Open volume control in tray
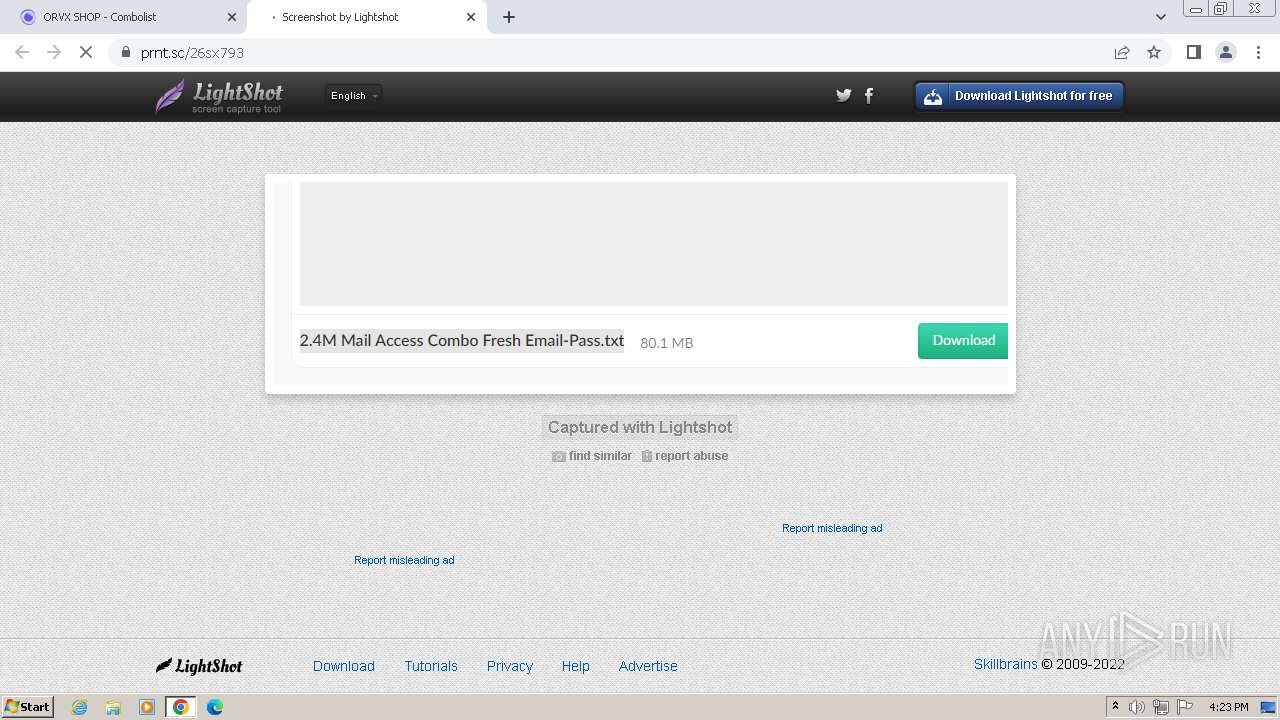1280x720 pixels. tap(1137, 707)
